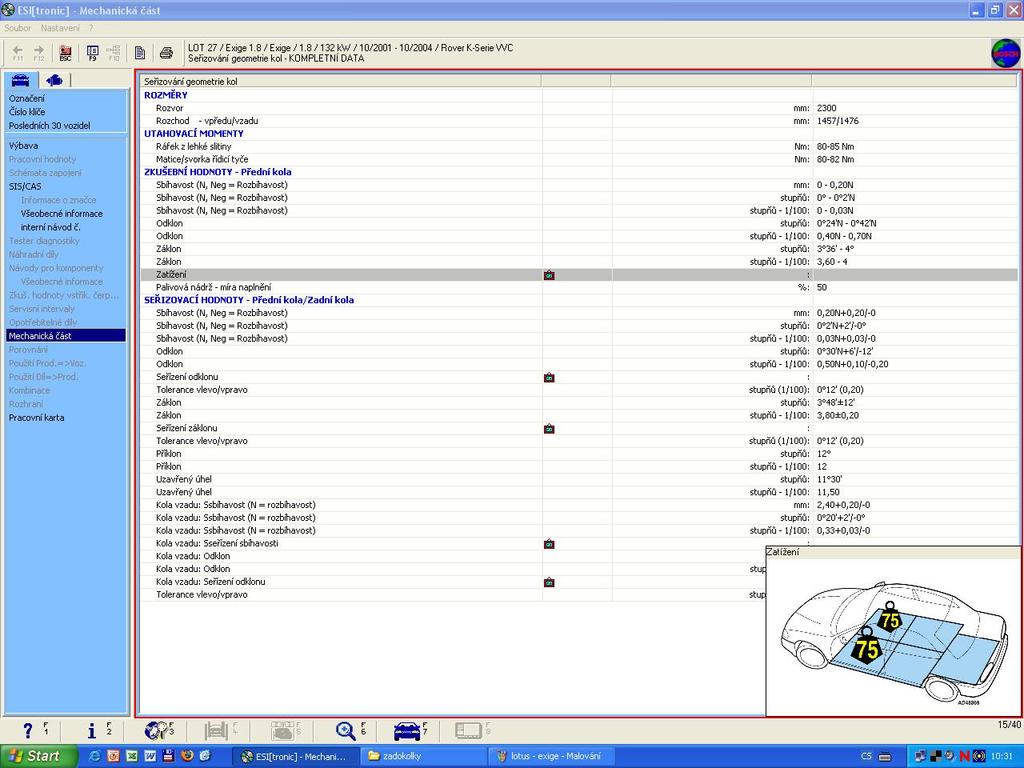Image resolution: width=1024 pixels, height=768 pixels.
Task: Click the ESC red folder toolbar icon
Action: (x=65, y=52)
